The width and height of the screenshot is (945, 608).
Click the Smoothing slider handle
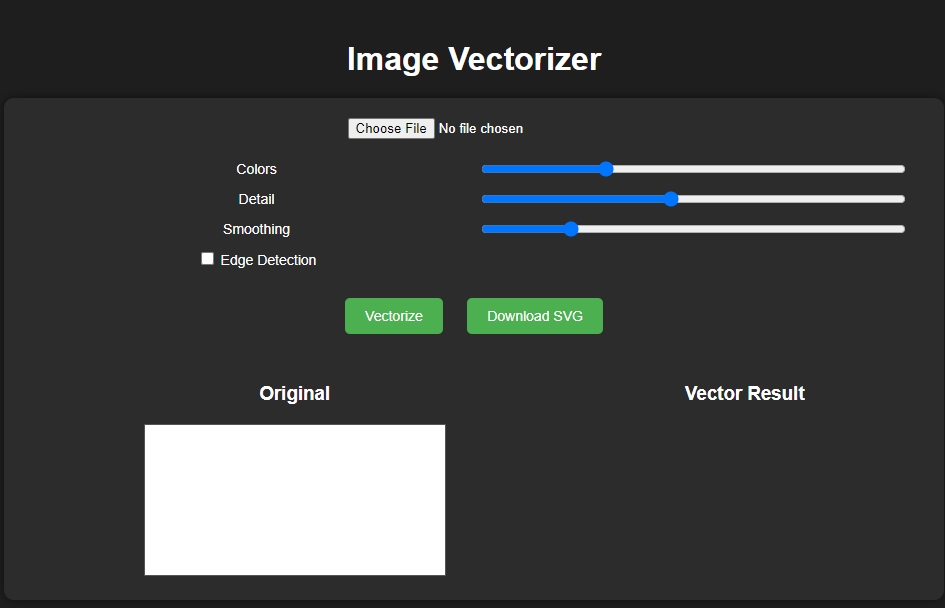click(x=571, y=229)
